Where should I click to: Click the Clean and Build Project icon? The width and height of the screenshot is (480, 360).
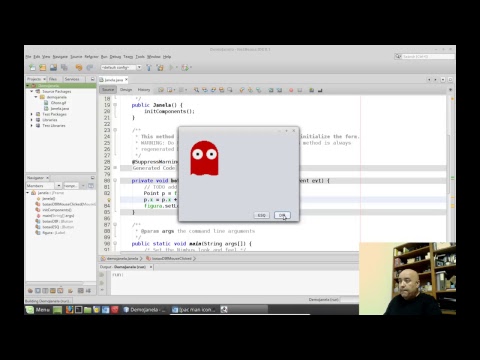(x=160, y=67)
